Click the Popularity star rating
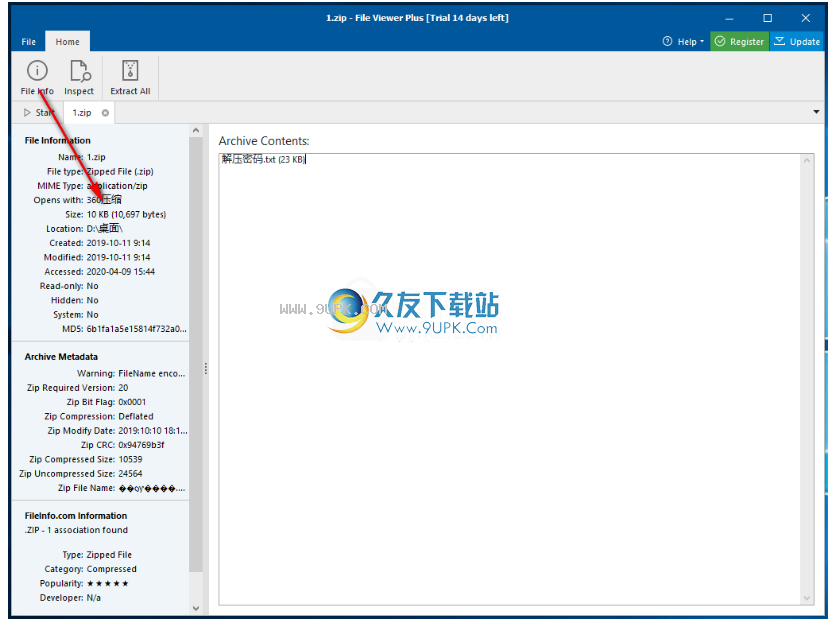 point(108,584)
